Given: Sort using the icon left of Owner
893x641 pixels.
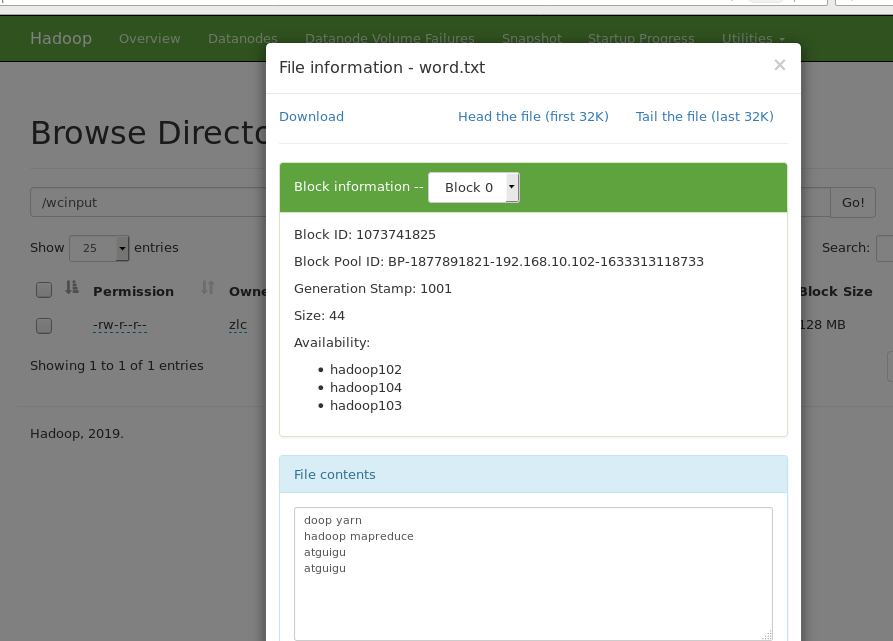Looking at the screenshot, I should click(207, 287).
